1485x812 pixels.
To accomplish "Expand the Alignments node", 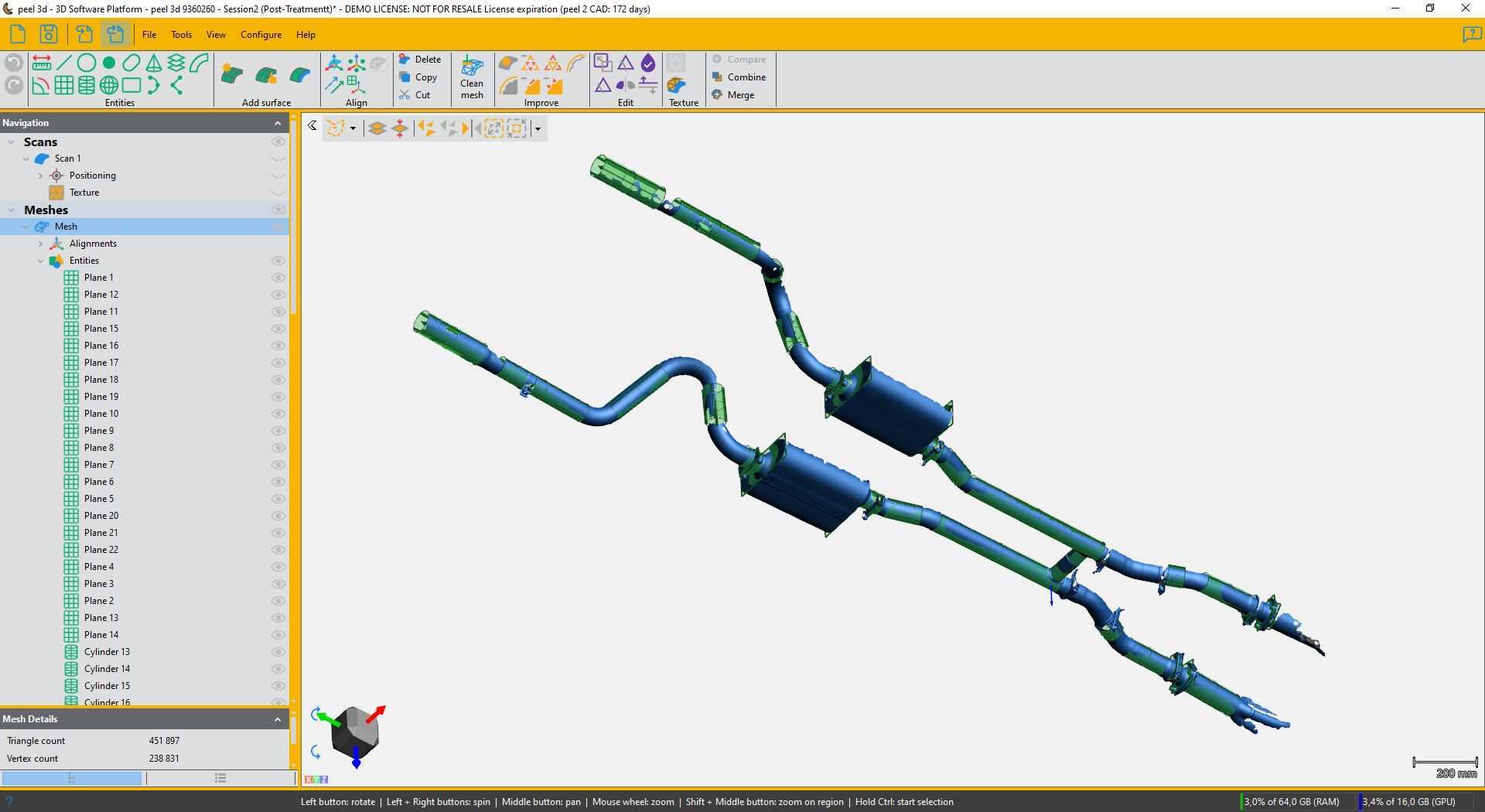I will click(x=41, y=244).
